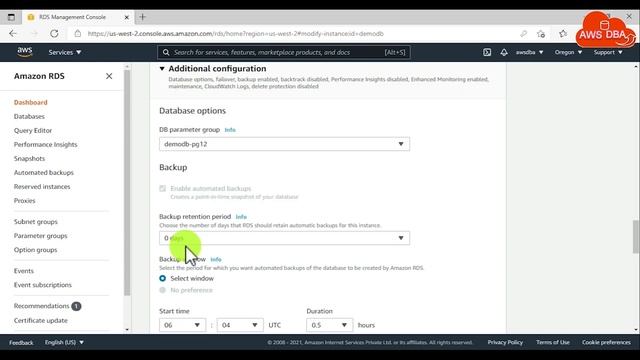
Task: Click the browser refresh icon
Action: [54, 34]
